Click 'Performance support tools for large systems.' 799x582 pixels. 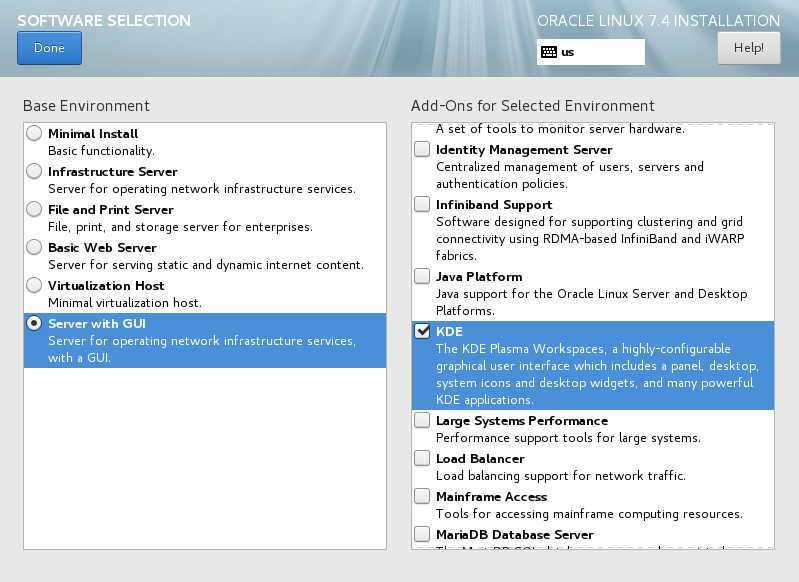coord(568,438)
